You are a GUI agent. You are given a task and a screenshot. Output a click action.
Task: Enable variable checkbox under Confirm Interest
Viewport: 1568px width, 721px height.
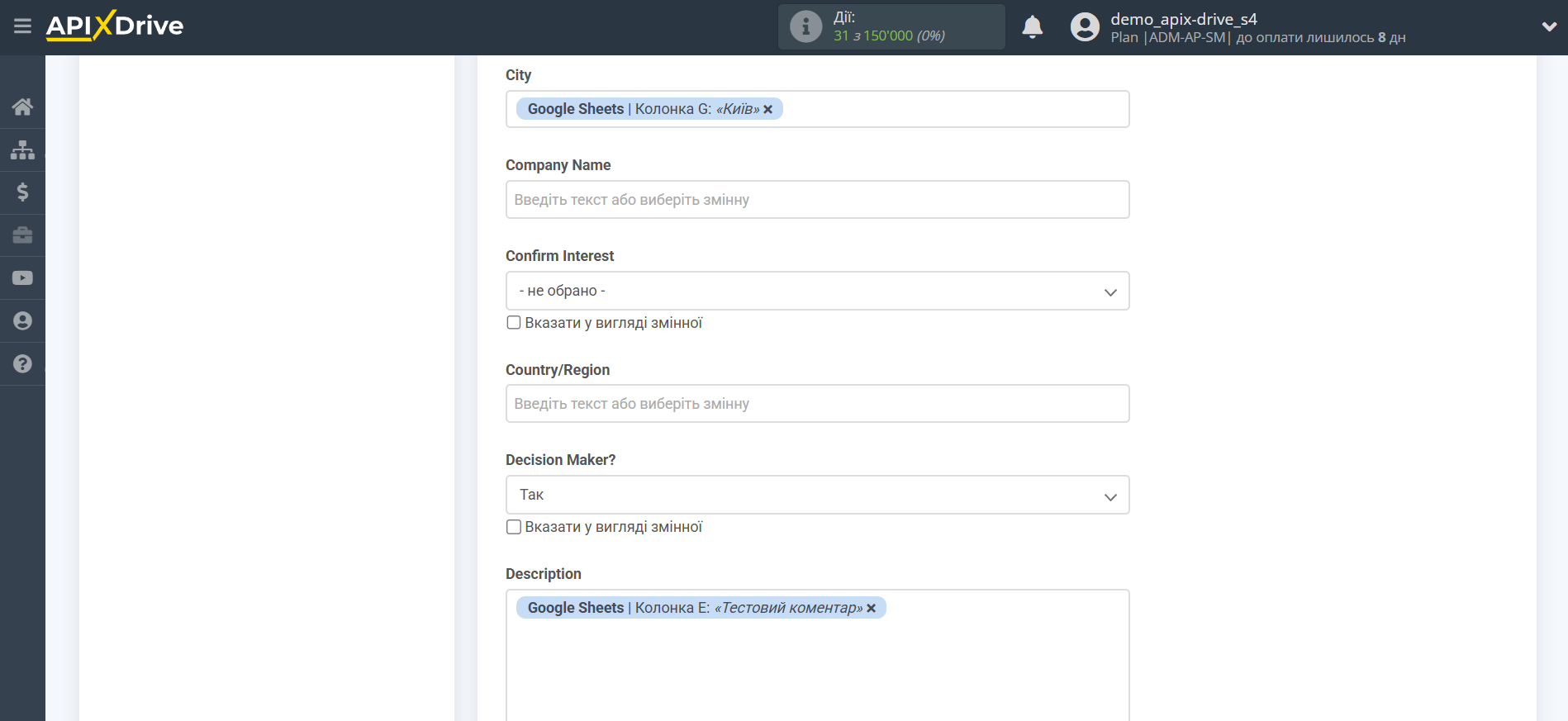[x=514, y=323]
